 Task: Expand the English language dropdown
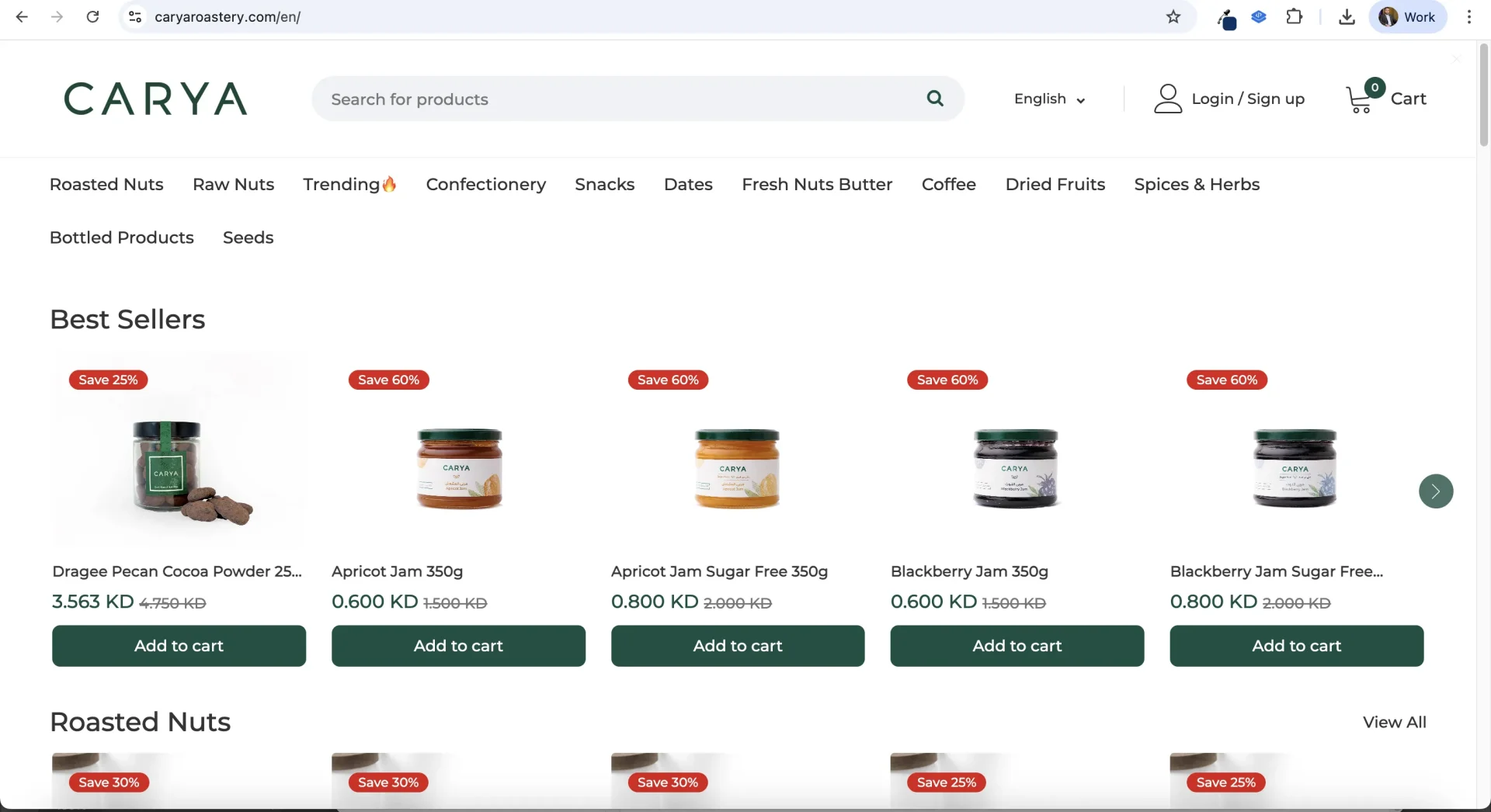(x=1049, y=99)
